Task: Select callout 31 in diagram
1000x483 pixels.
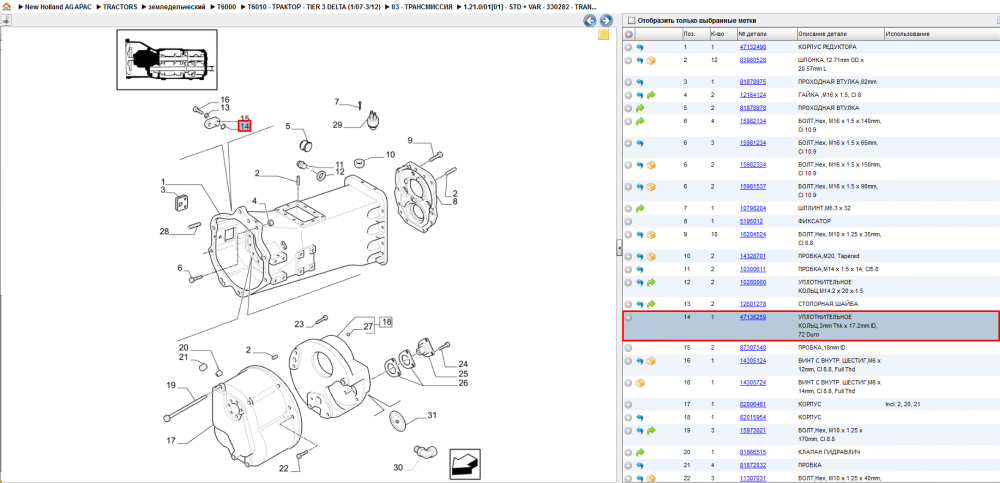Action: [x=432, y=415]
